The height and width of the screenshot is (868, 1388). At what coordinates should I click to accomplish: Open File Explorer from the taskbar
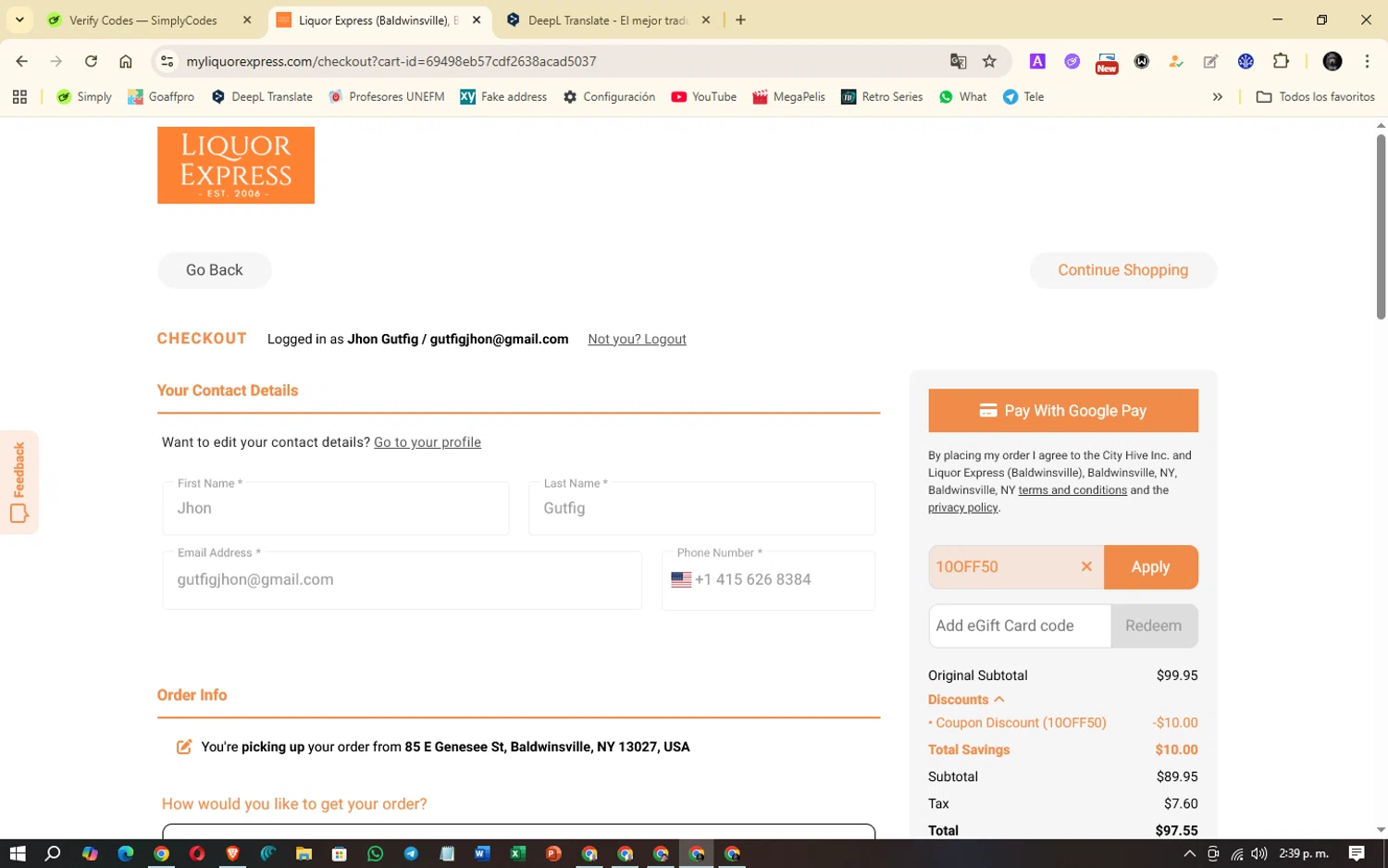pyautogui.click(x=304, y=853)
